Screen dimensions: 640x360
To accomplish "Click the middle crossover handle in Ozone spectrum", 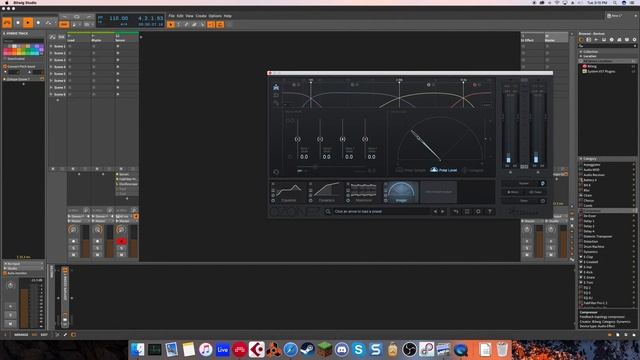I will click(x=399, y=82).
